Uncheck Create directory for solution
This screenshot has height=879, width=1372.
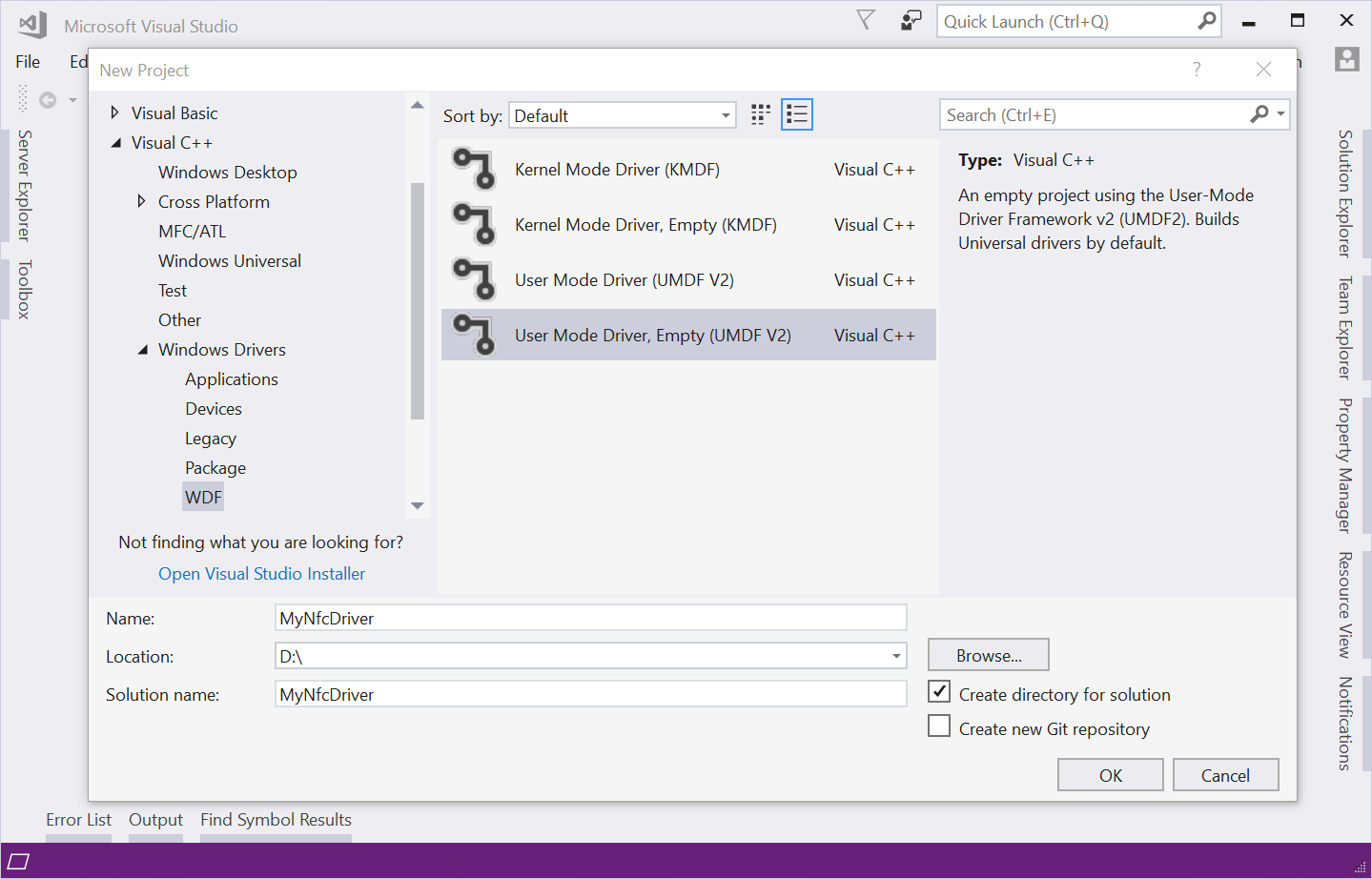939,692
